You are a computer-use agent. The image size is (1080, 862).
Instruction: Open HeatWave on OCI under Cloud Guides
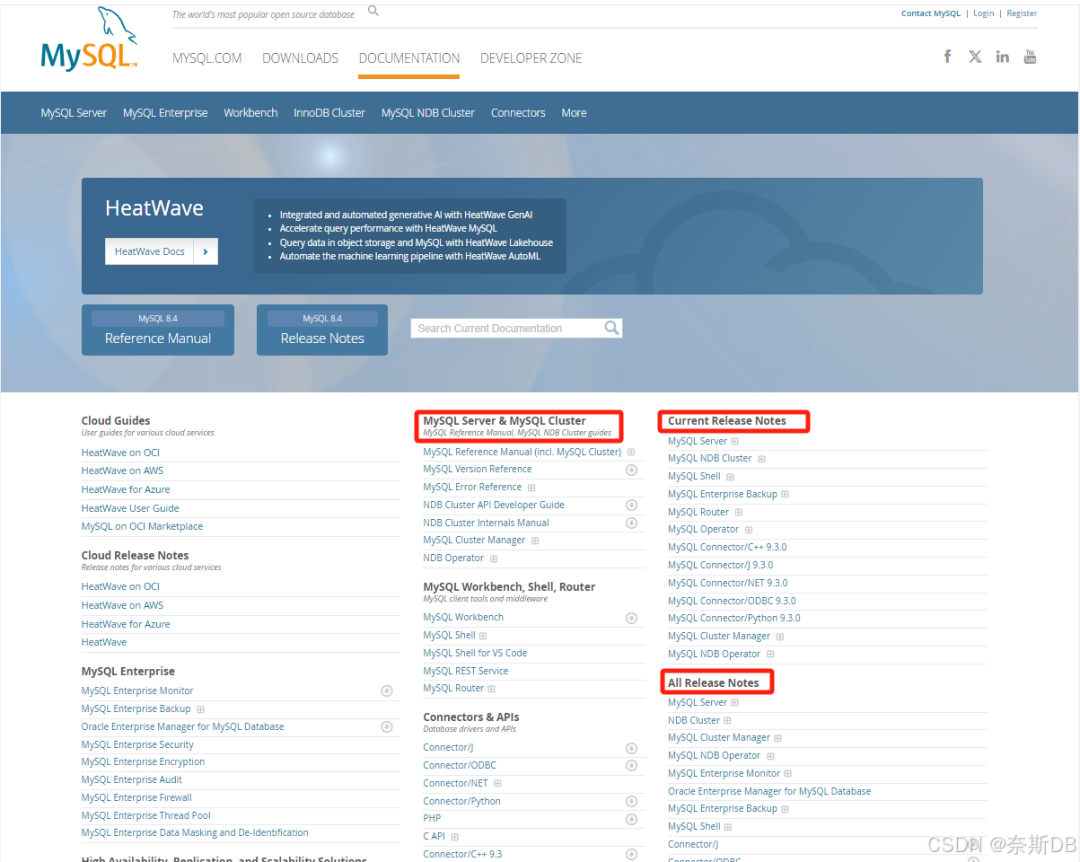click(x=121, y=453)
